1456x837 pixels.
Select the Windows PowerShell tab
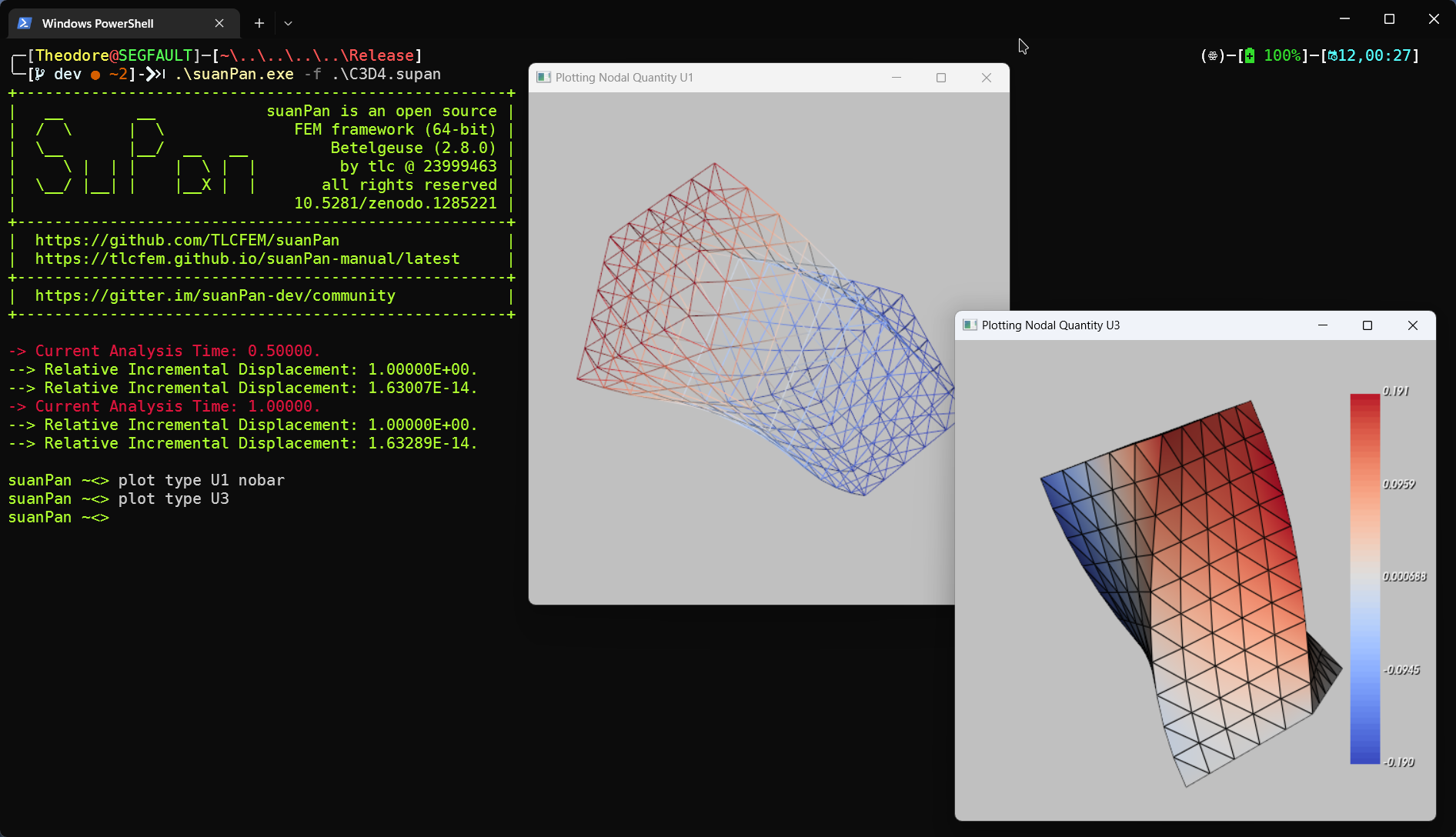[x=124, y=23]
